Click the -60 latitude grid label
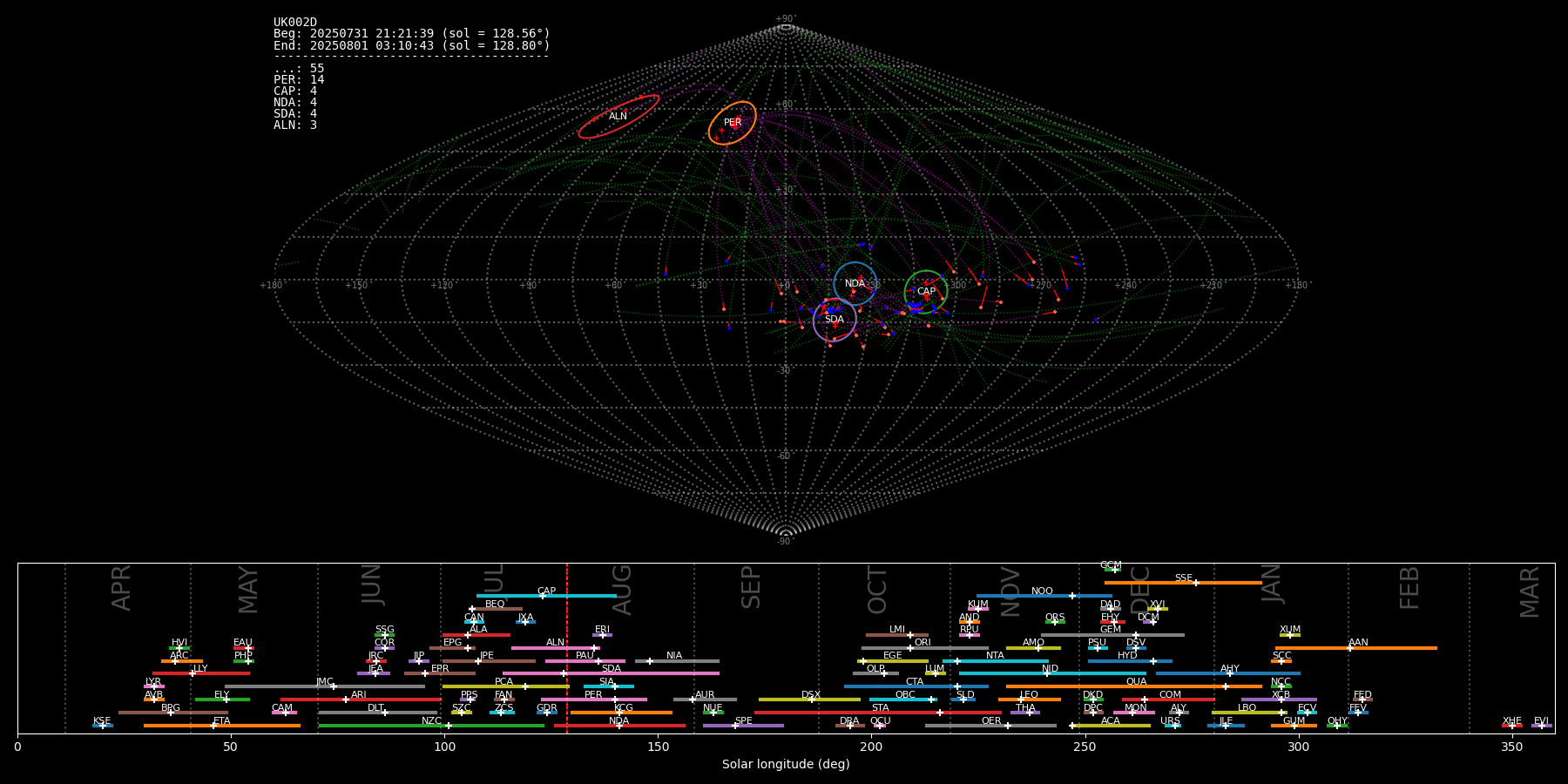This screenshot has width=1568, height=784. coord(784,456)
